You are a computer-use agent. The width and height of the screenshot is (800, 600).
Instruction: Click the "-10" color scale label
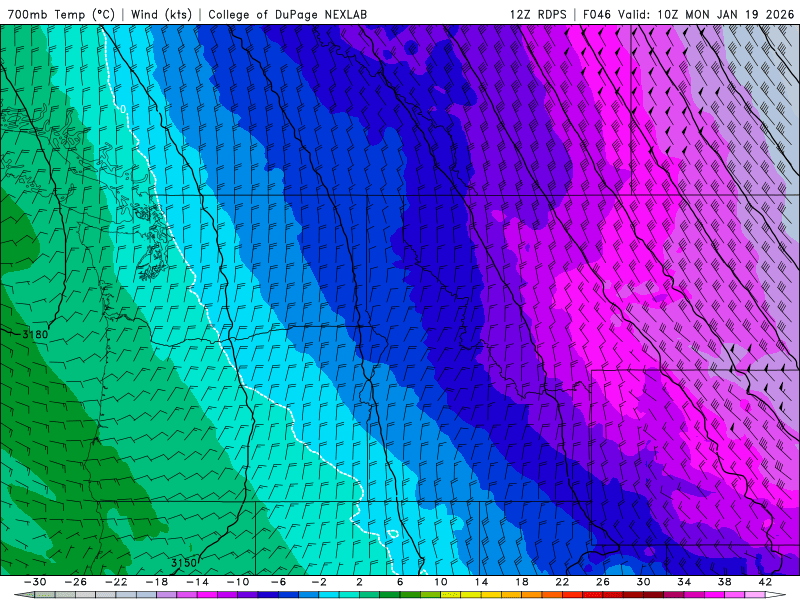point(238,582)
